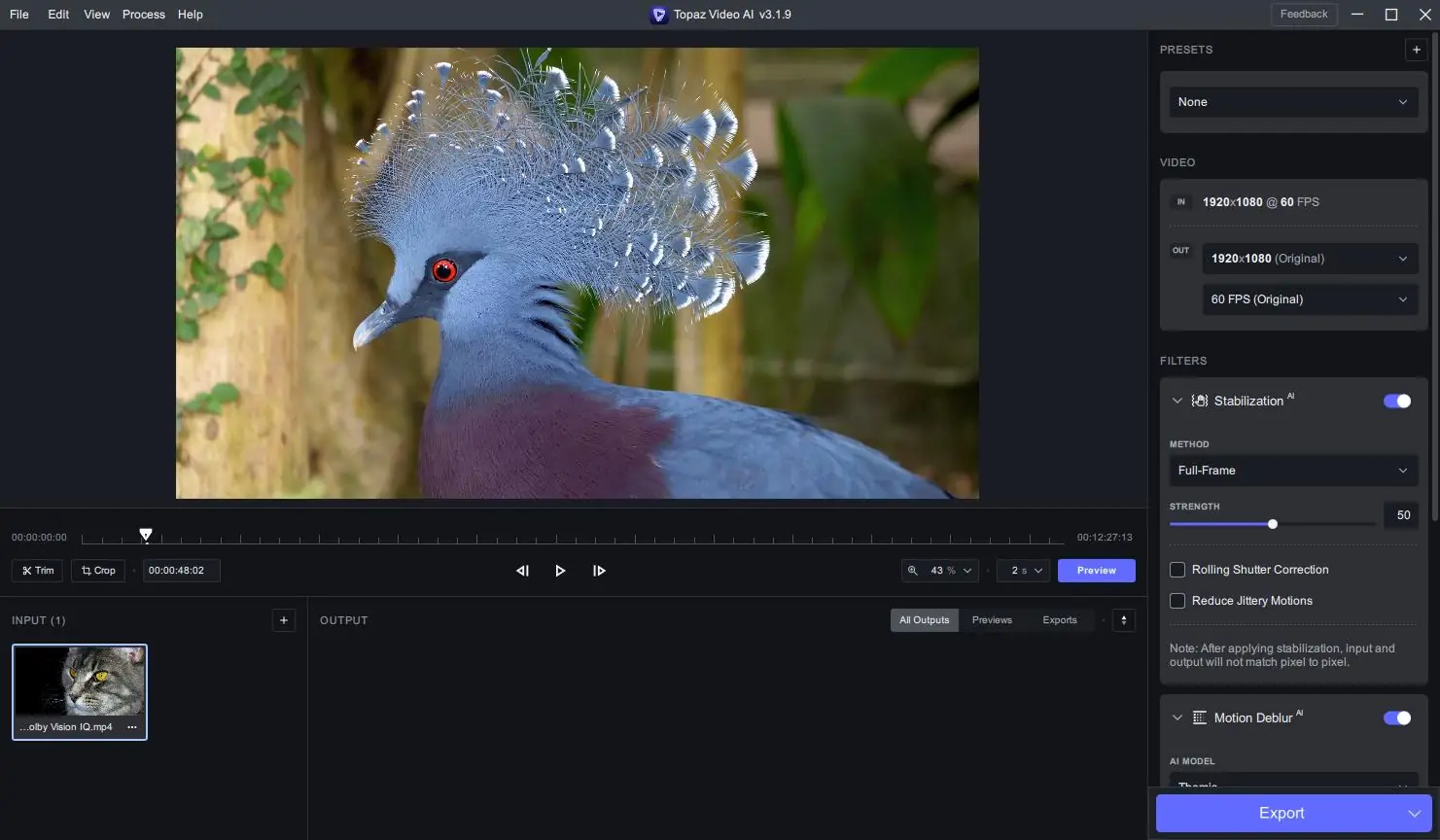Open the Process menu
Image resolution: width=1440 pixels, height=840 pixels.
(144, 15)
